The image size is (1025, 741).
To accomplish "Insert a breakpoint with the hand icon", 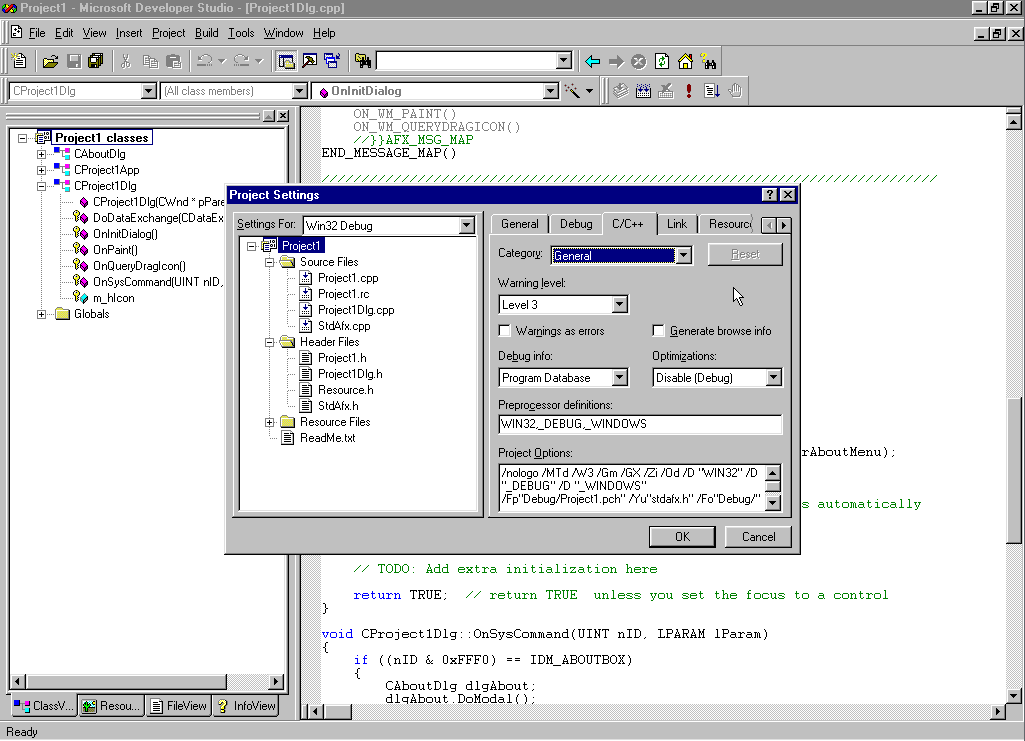I will pyautogui.click(x=735, y=91).
